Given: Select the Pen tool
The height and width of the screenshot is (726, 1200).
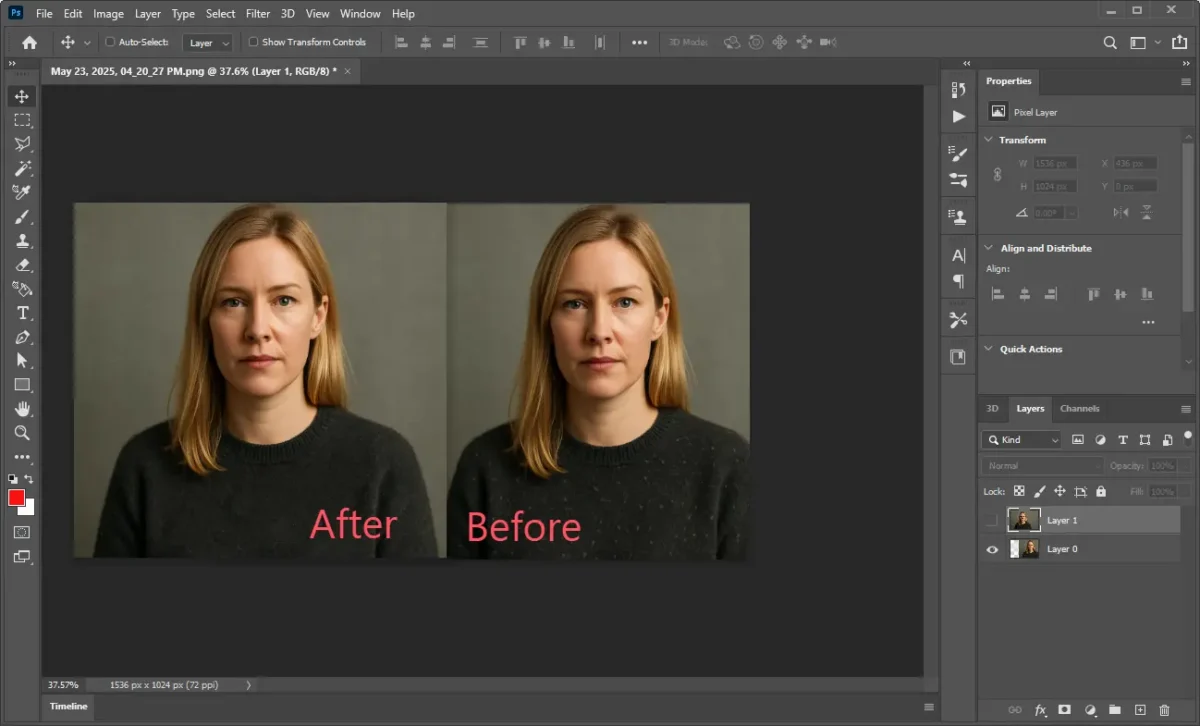Looking at the screenshot, I should point(22,337).
